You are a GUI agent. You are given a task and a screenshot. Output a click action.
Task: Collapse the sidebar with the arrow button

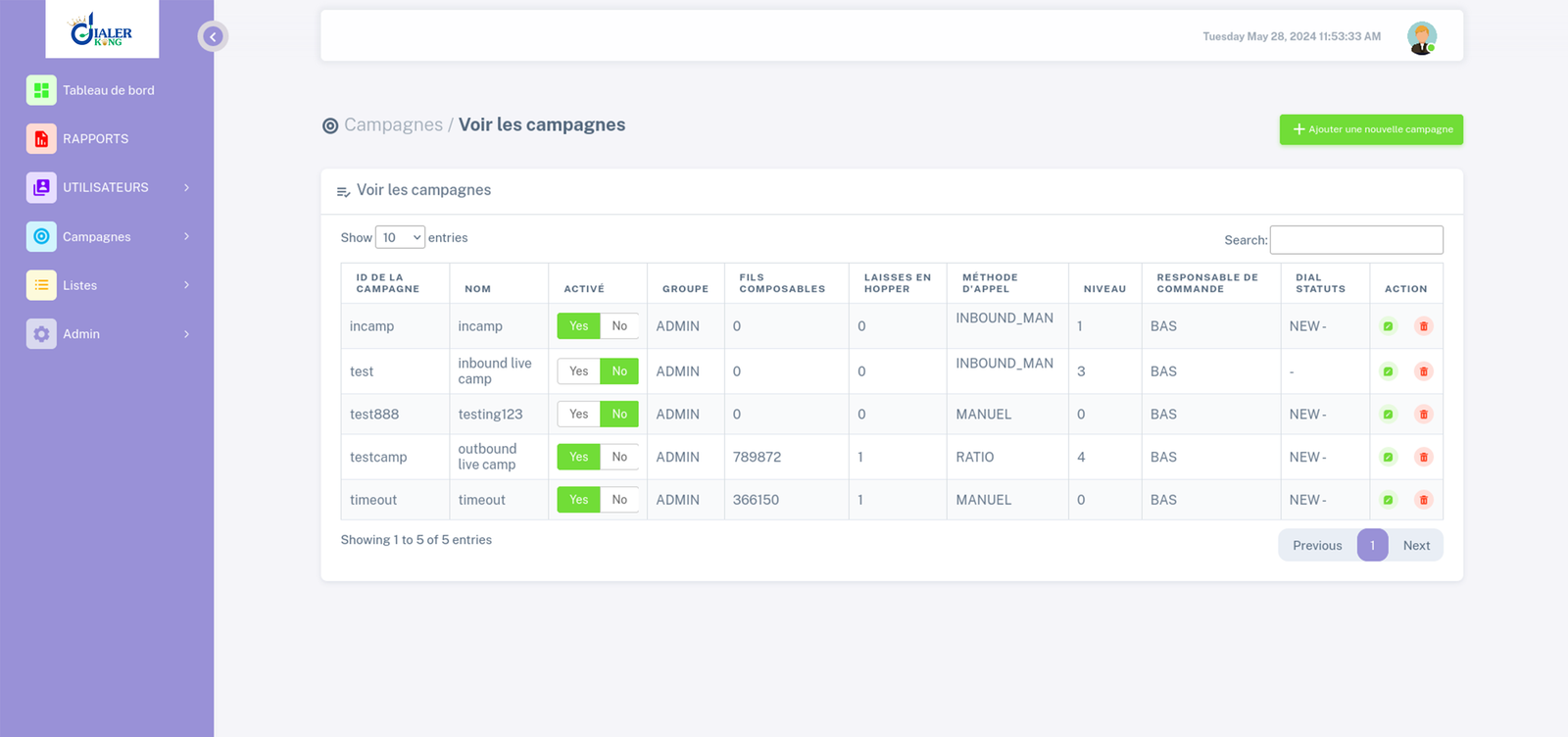click(213, 36)
